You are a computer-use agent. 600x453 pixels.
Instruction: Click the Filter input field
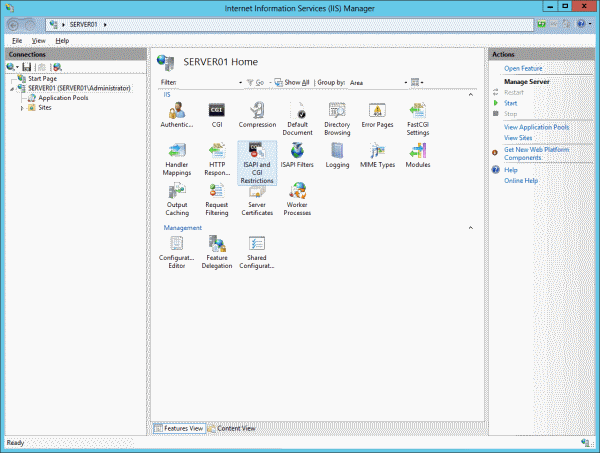point(207,83)
